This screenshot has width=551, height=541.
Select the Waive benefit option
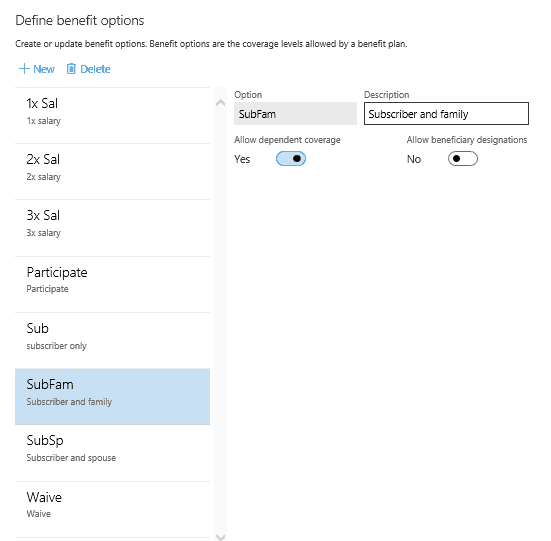(112, 509)
